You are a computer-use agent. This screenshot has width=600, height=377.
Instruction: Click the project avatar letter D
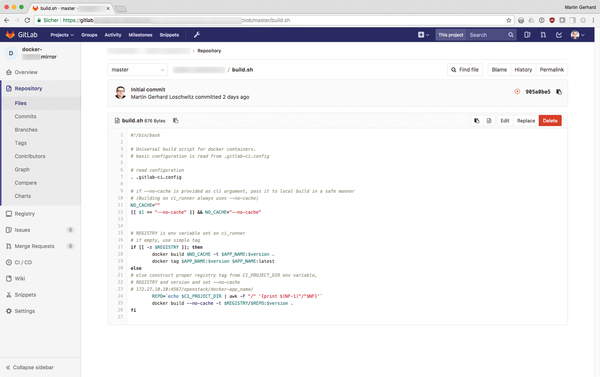[x=11, y=53]
